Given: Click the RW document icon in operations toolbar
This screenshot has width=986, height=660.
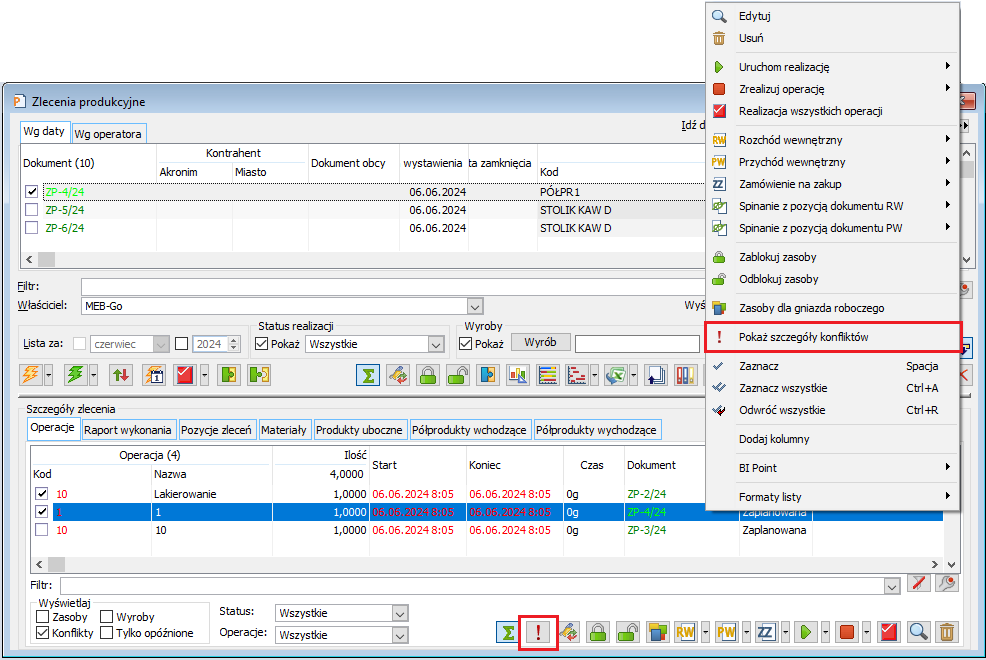Looking at the screenshot, I should (685, 632).
